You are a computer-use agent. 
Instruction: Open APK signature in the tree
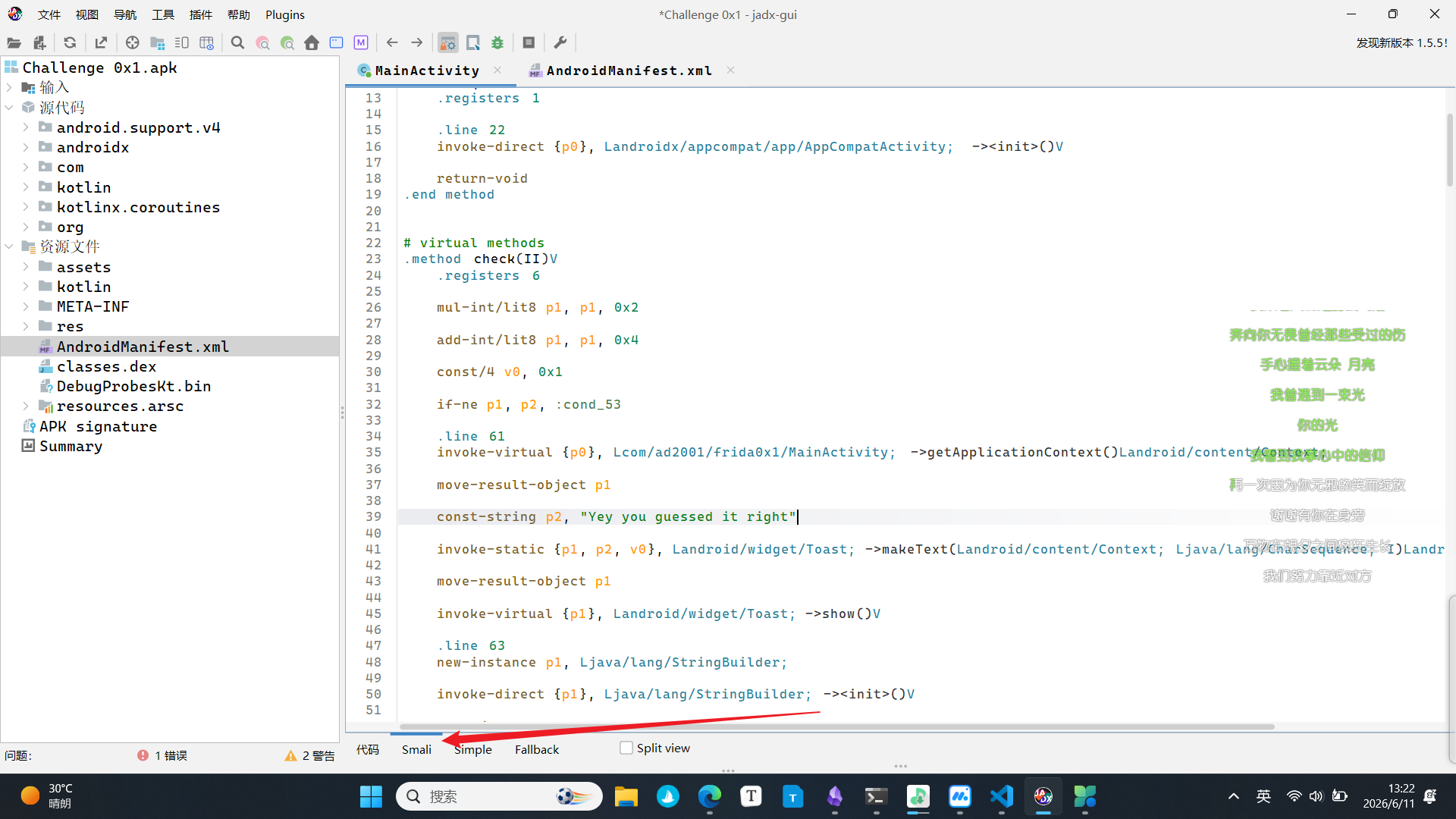click(x=98, y=426)
